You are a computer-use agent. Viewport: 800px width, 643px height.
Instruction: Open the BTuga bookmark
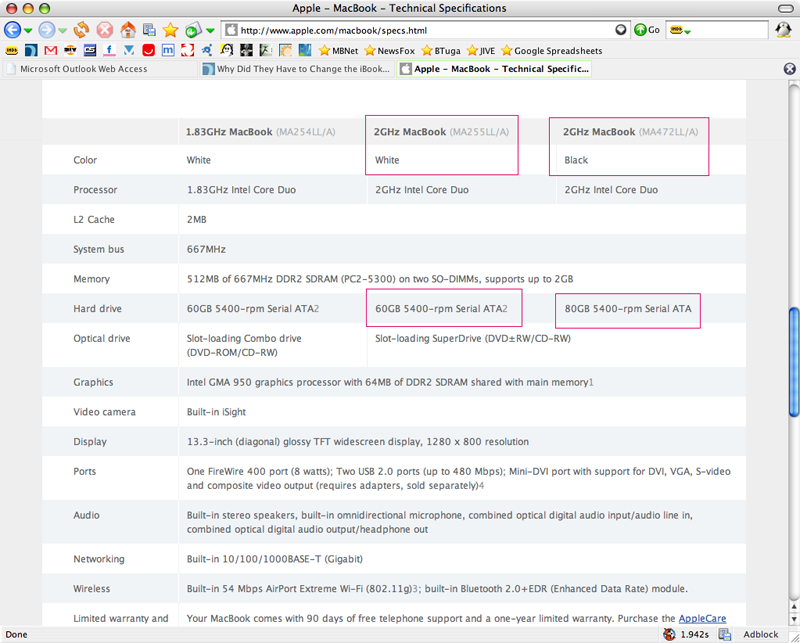441,51
